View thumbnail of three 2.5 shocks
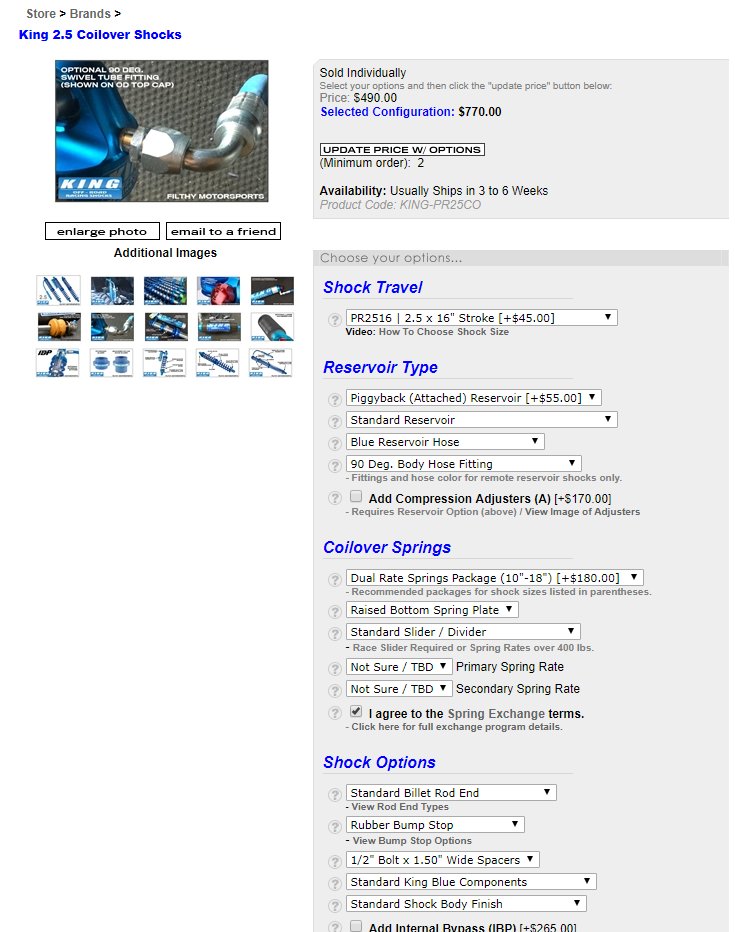735x932 pixels. (x=58, y=290)
